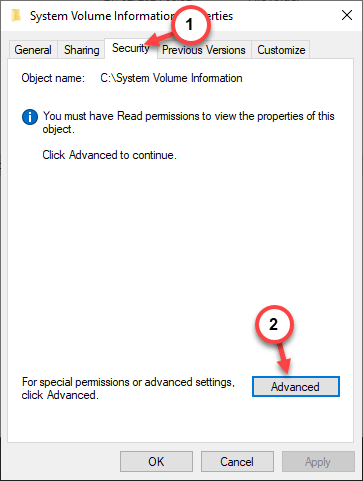Confirm with the OK button
This screenshot has width=363, height=481.
(156, 462)
